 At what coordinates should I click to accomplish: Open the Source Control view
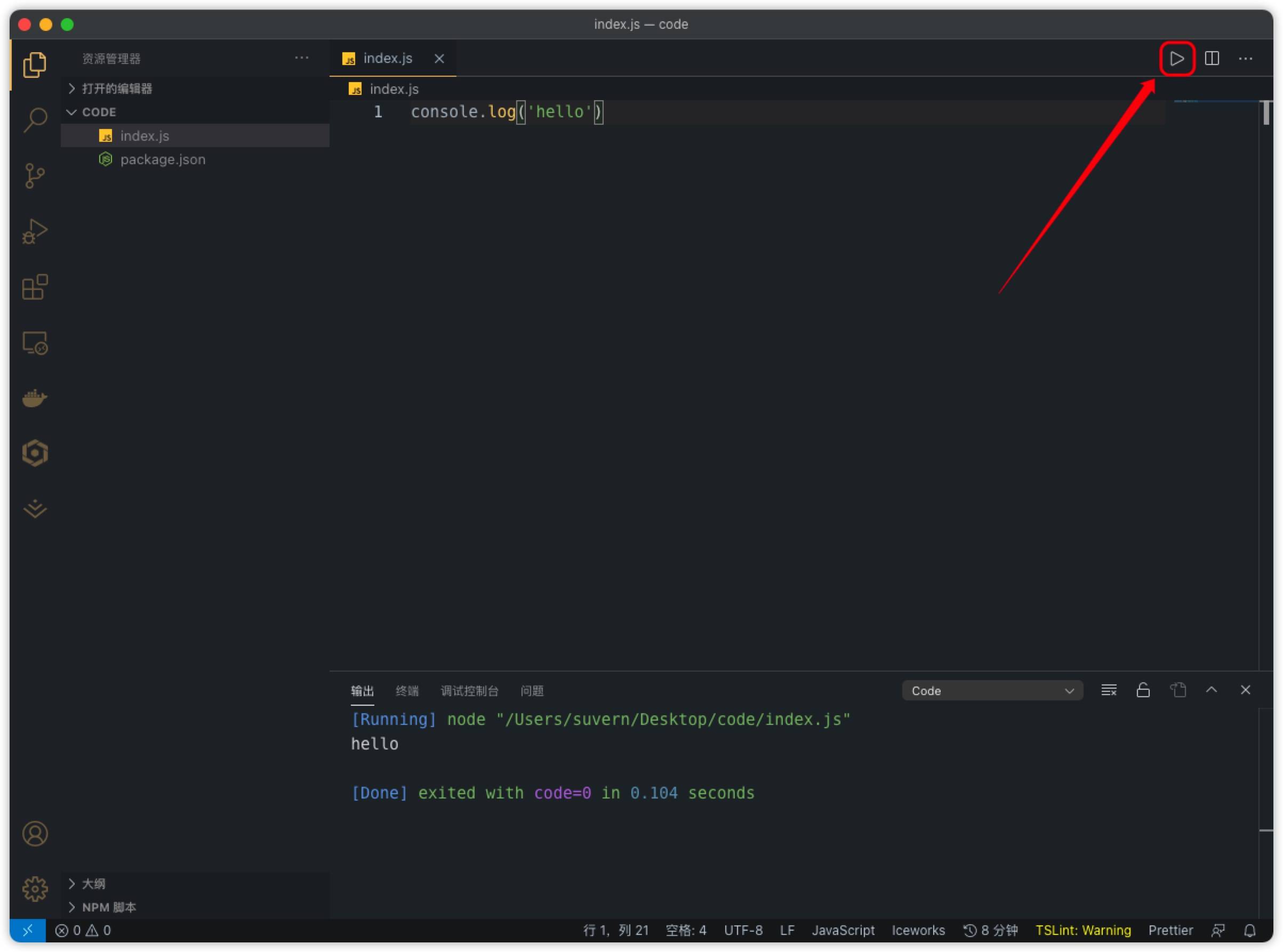click(35, 176)
